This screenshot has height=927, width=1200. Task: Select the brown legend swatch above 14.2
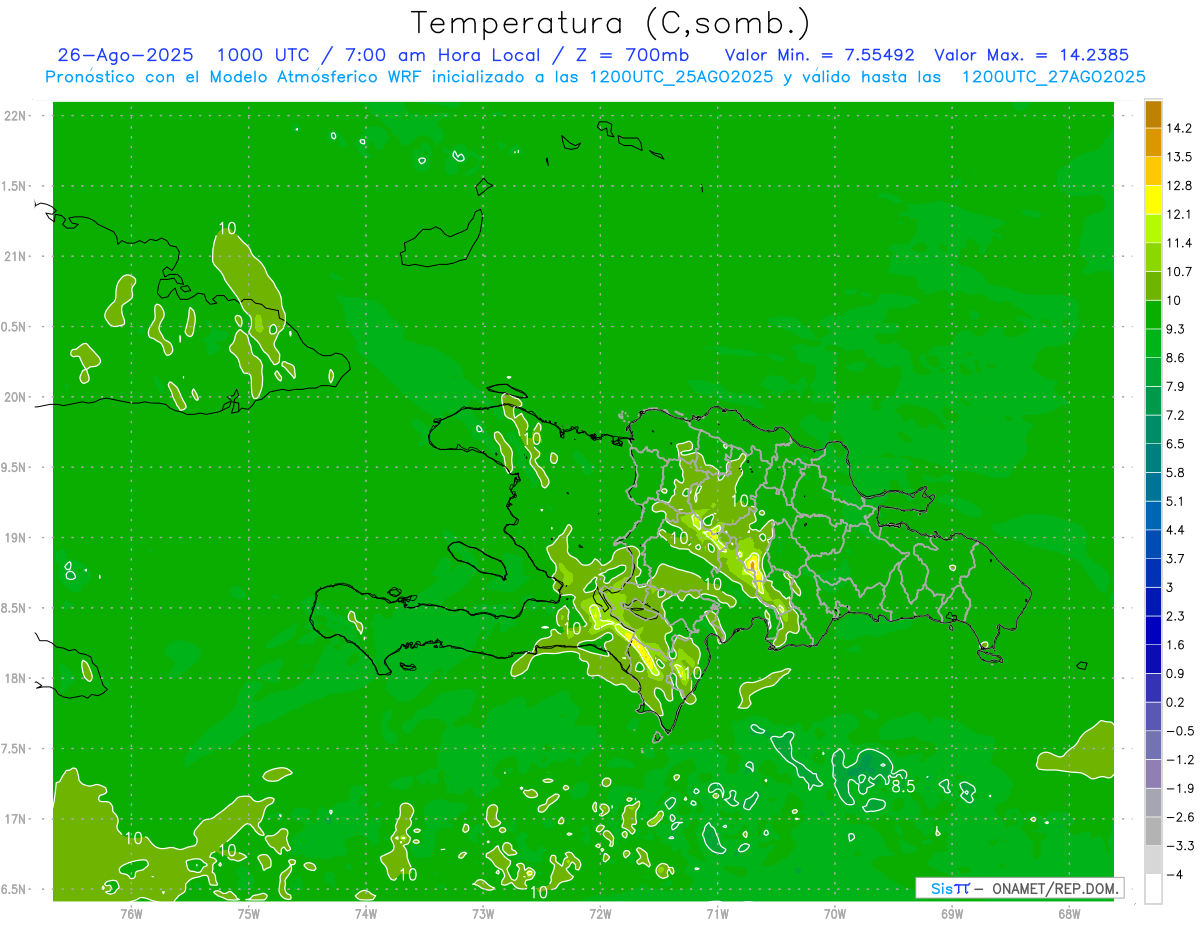pyautogui.click(x=1153, y=114)
